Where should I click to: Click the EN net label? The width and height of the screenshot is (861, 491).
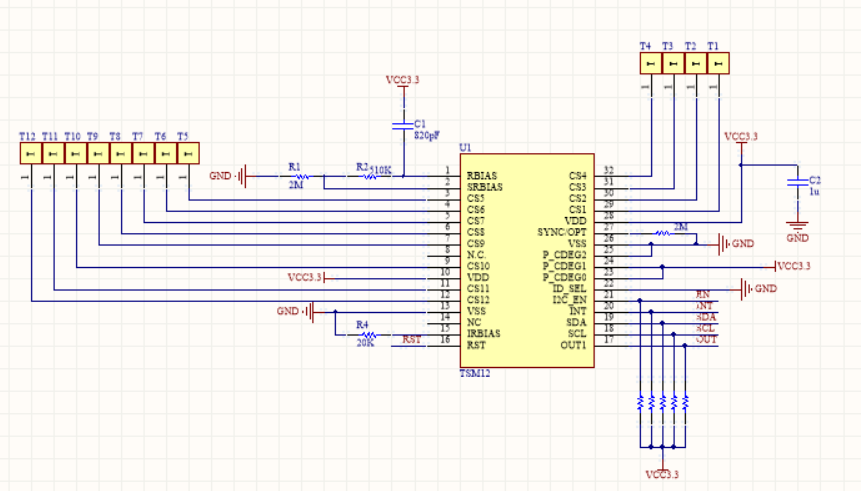click(703, 295)
